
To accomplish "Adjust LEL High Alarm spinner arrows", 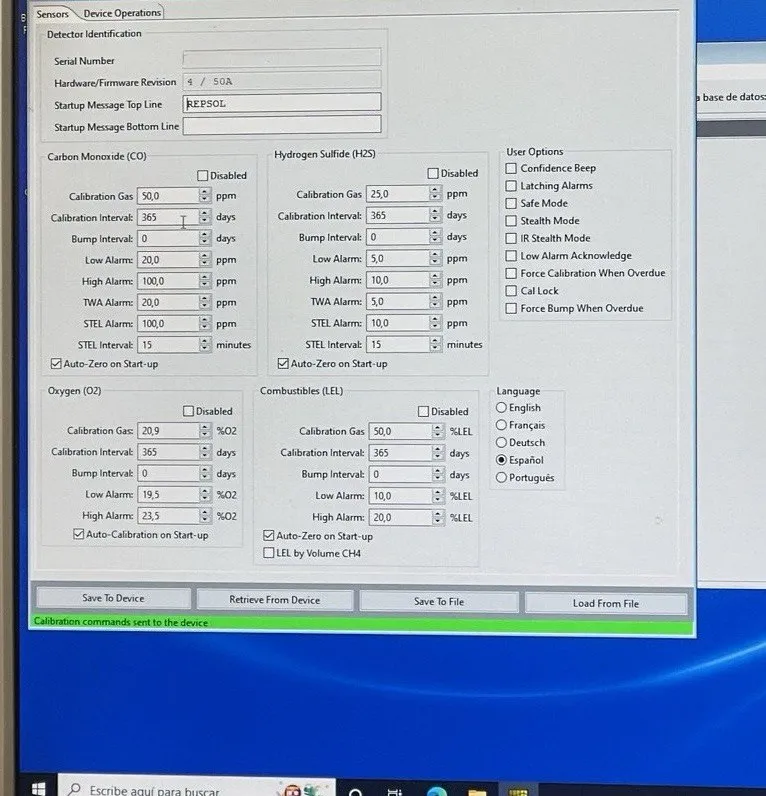I will [438, 517].
